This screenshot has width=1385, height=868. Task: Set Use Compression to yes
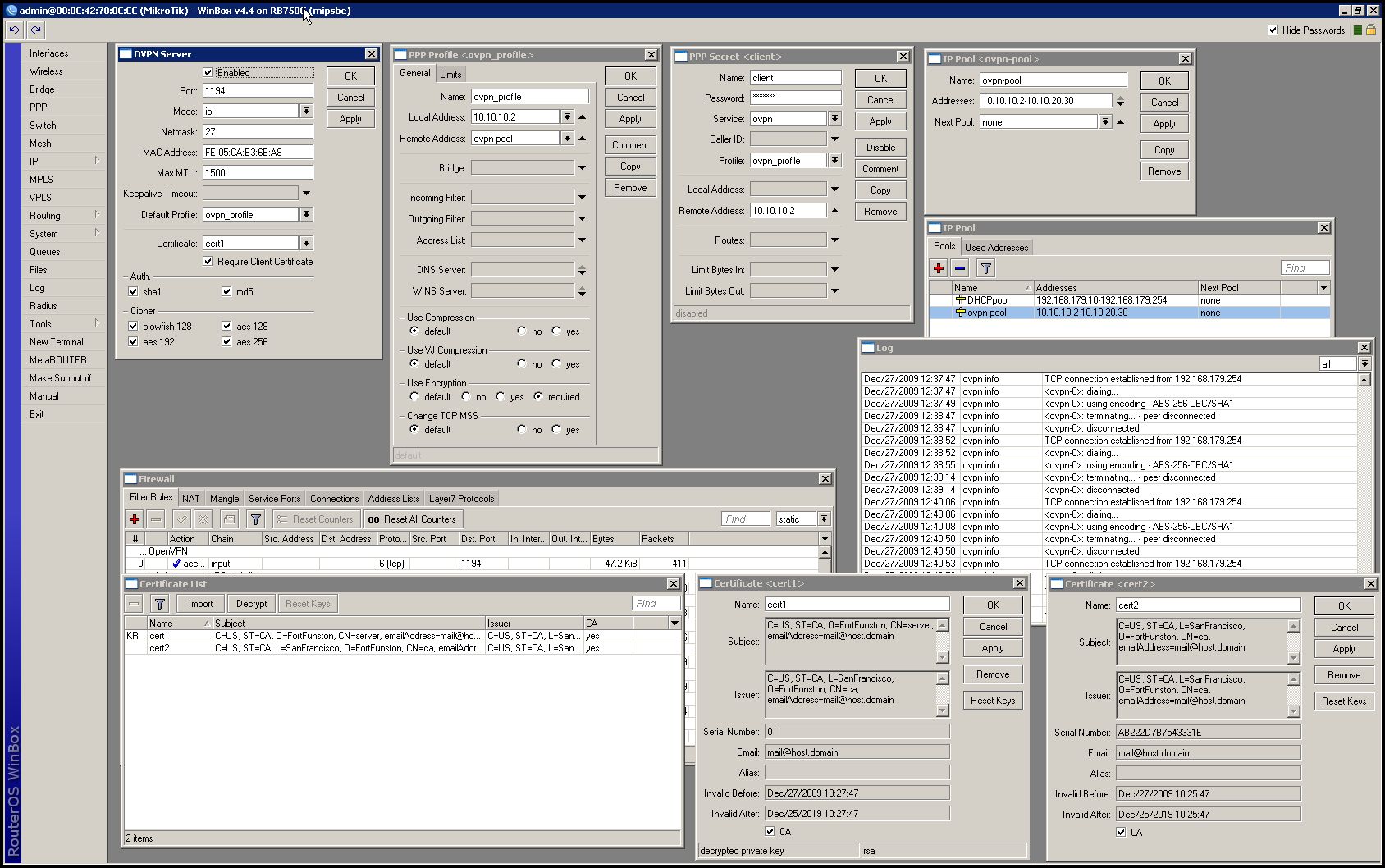[x=556, y=331]
